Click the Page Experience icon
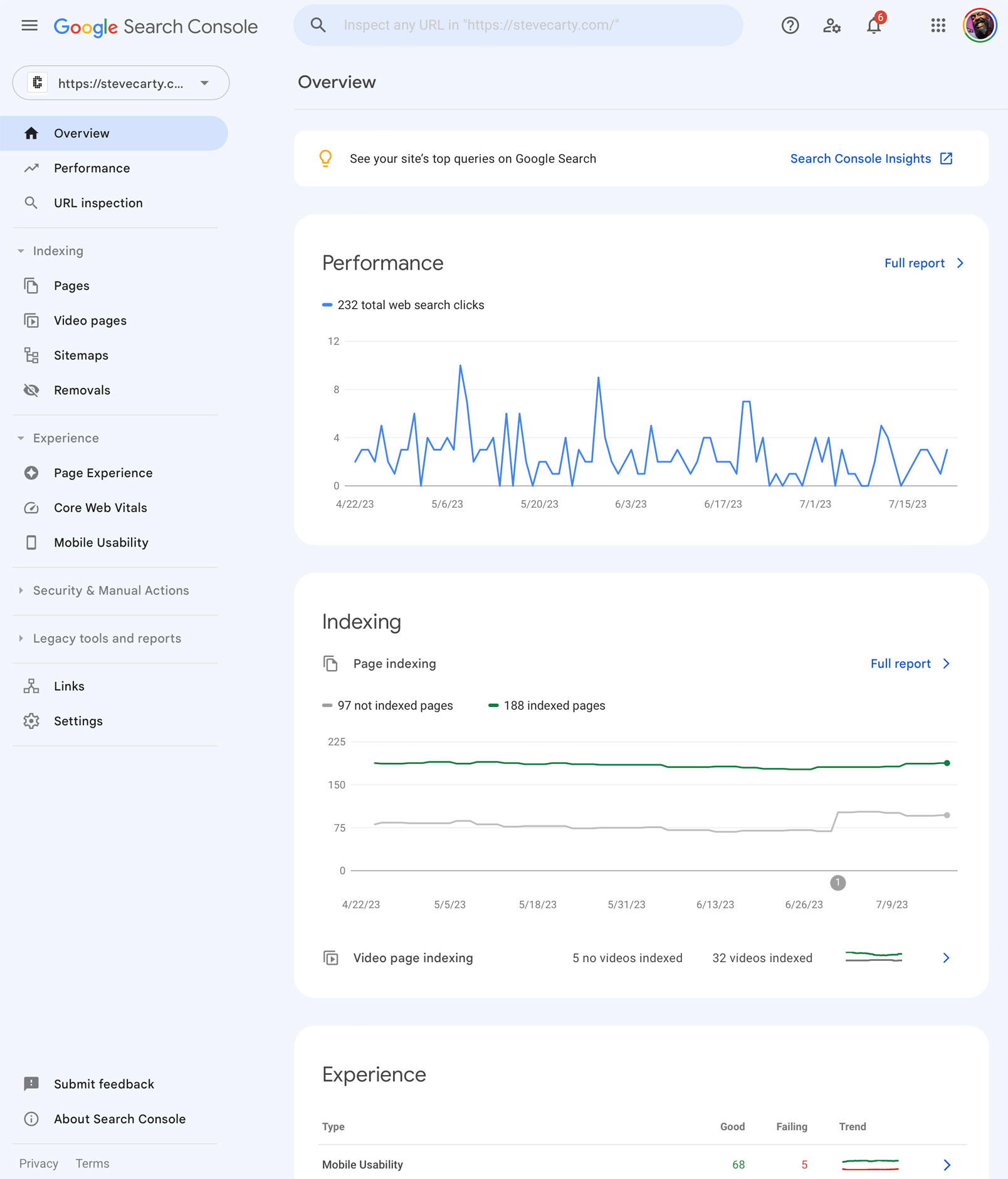 coord(31,473)
